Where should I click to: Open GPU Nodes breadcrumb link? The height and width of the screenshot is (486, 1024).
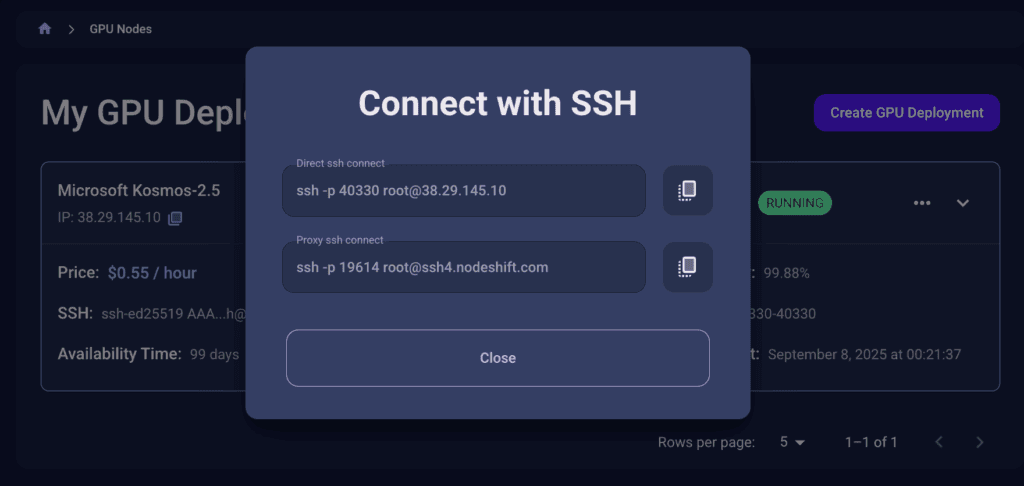click(x=121, y=29)
